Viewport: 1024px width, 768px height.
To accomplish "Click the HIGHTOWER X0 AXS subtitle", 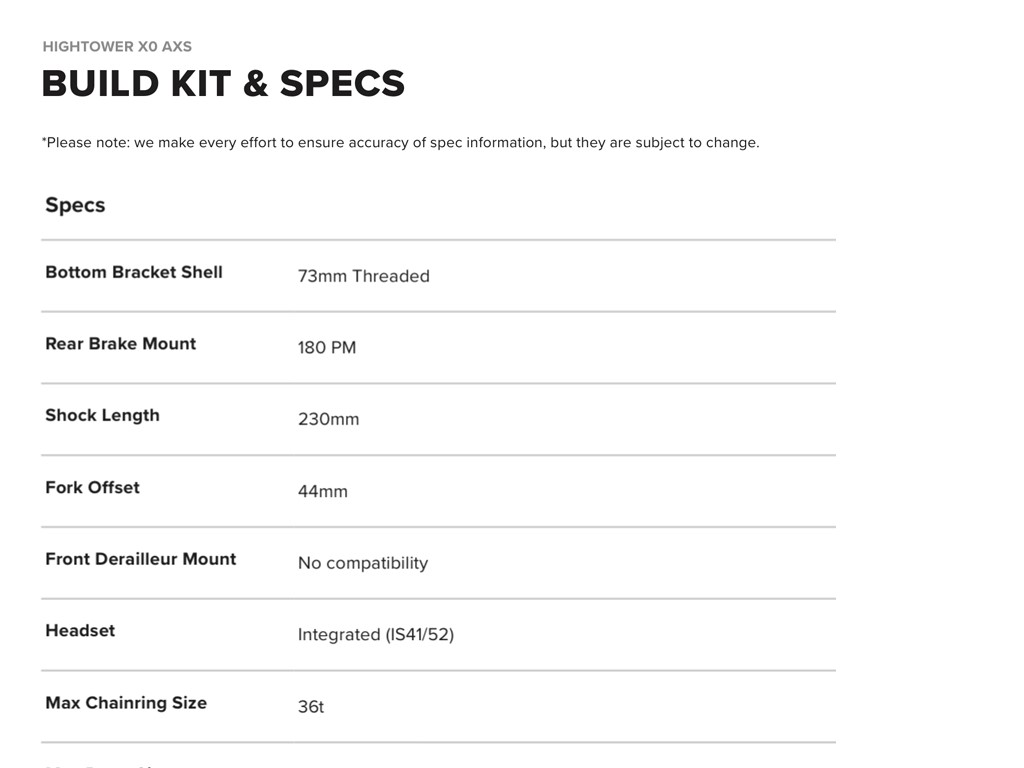I will [117, 46].
